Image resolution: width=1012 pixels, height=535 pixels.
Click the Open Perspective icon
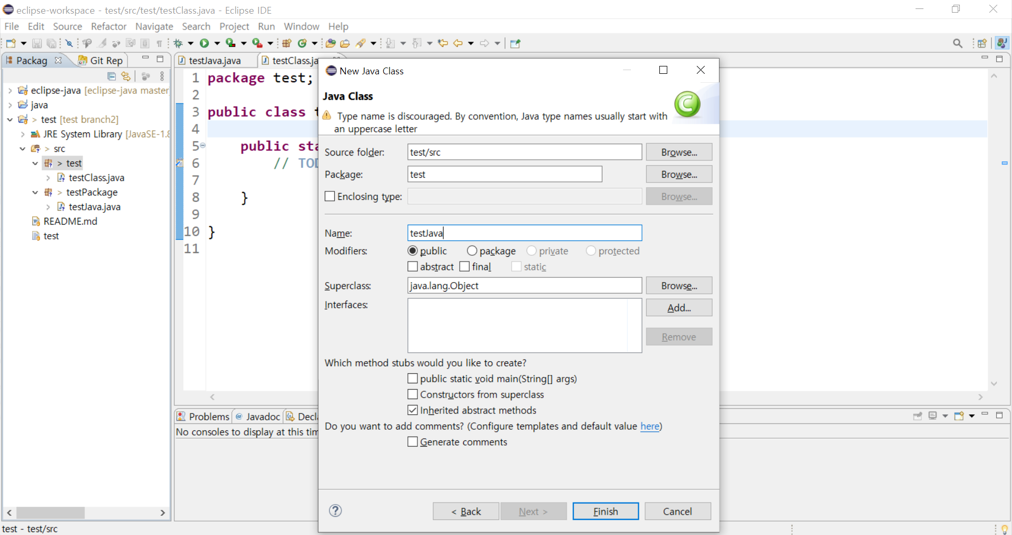(982, 43)
